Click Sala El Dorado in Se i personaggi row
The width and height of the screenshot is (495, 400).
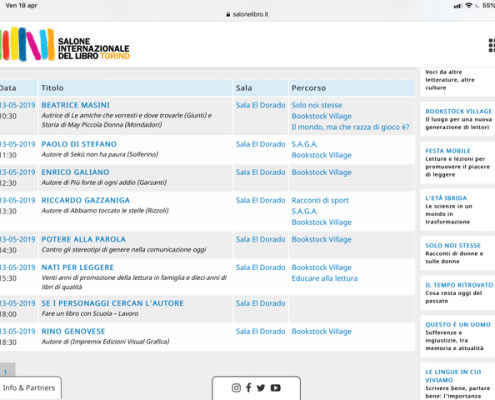[260, 303]
